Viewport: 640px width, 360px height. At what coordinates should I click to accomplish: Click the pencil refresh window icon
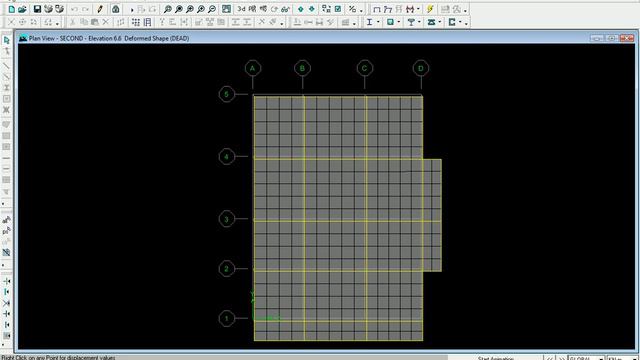click(x=100, y=9)
